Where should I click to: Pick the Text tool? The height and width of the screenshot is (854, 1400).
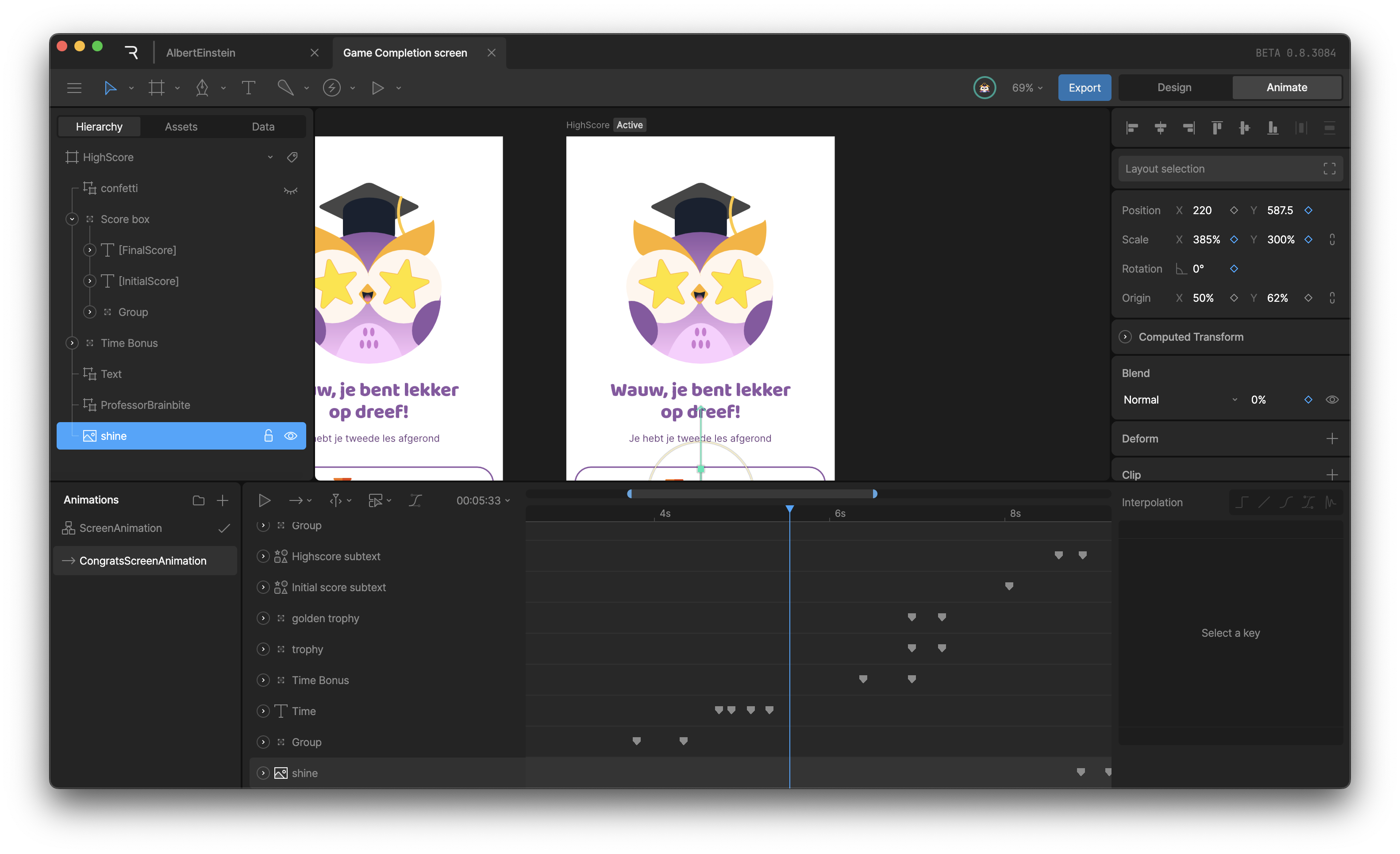point(248,88)
